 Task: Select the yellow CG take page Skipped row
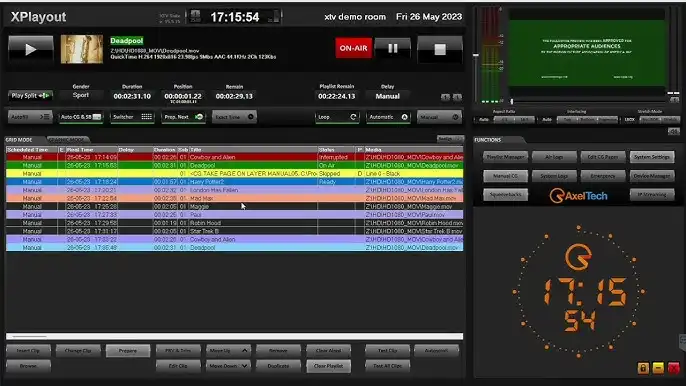[x=234, y=174]
